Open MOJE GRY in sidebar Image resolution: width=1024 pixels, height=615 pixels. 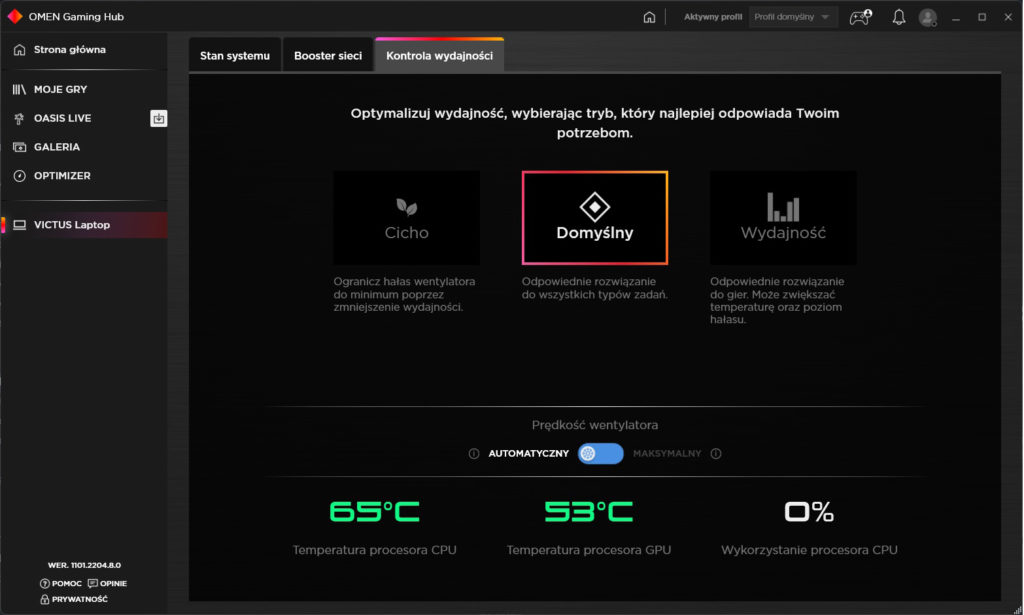(x=60, y=89)
